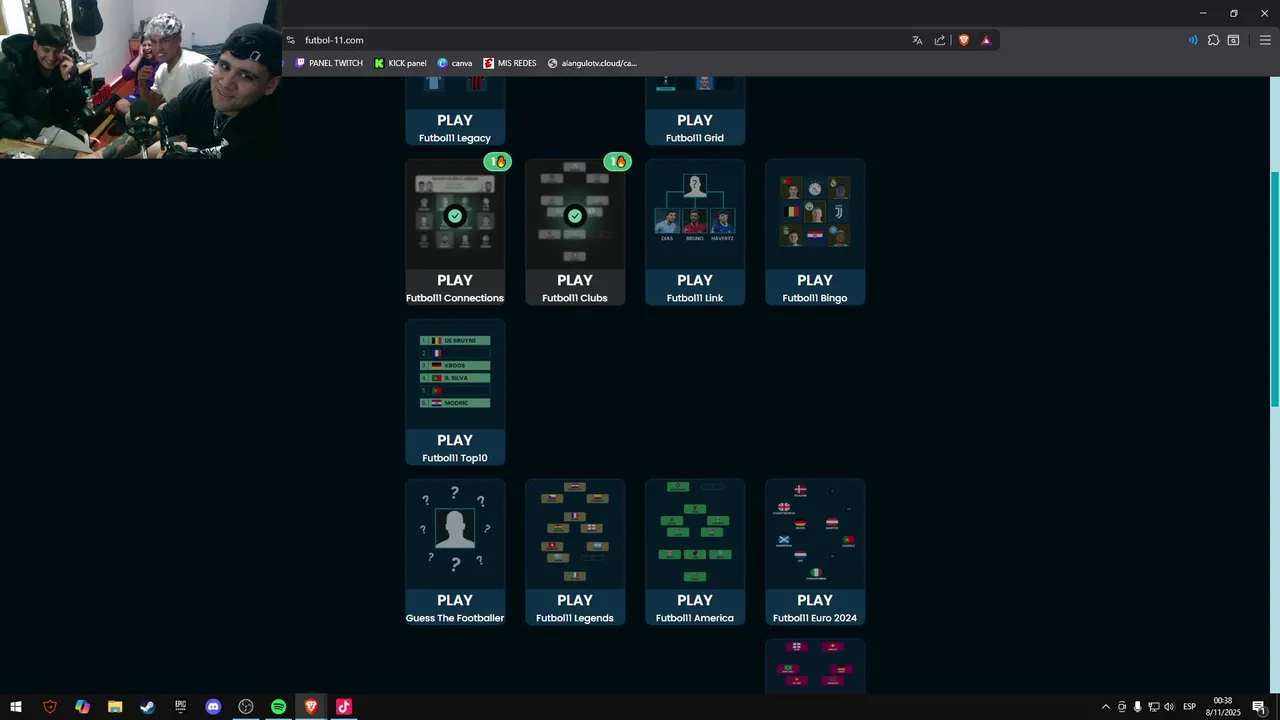This screenshot has width=1280, height=720.
Task: Click the Euro 2024 flags thumbnail
Action: click(x=815, y=532)
